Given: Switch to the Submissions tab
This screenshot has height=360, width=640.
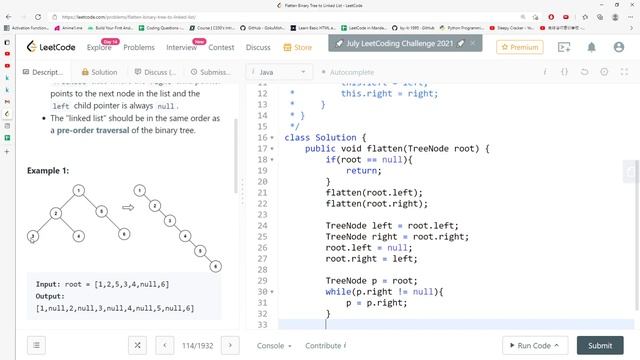Looking at the screenshot, I should coord(211,72).
